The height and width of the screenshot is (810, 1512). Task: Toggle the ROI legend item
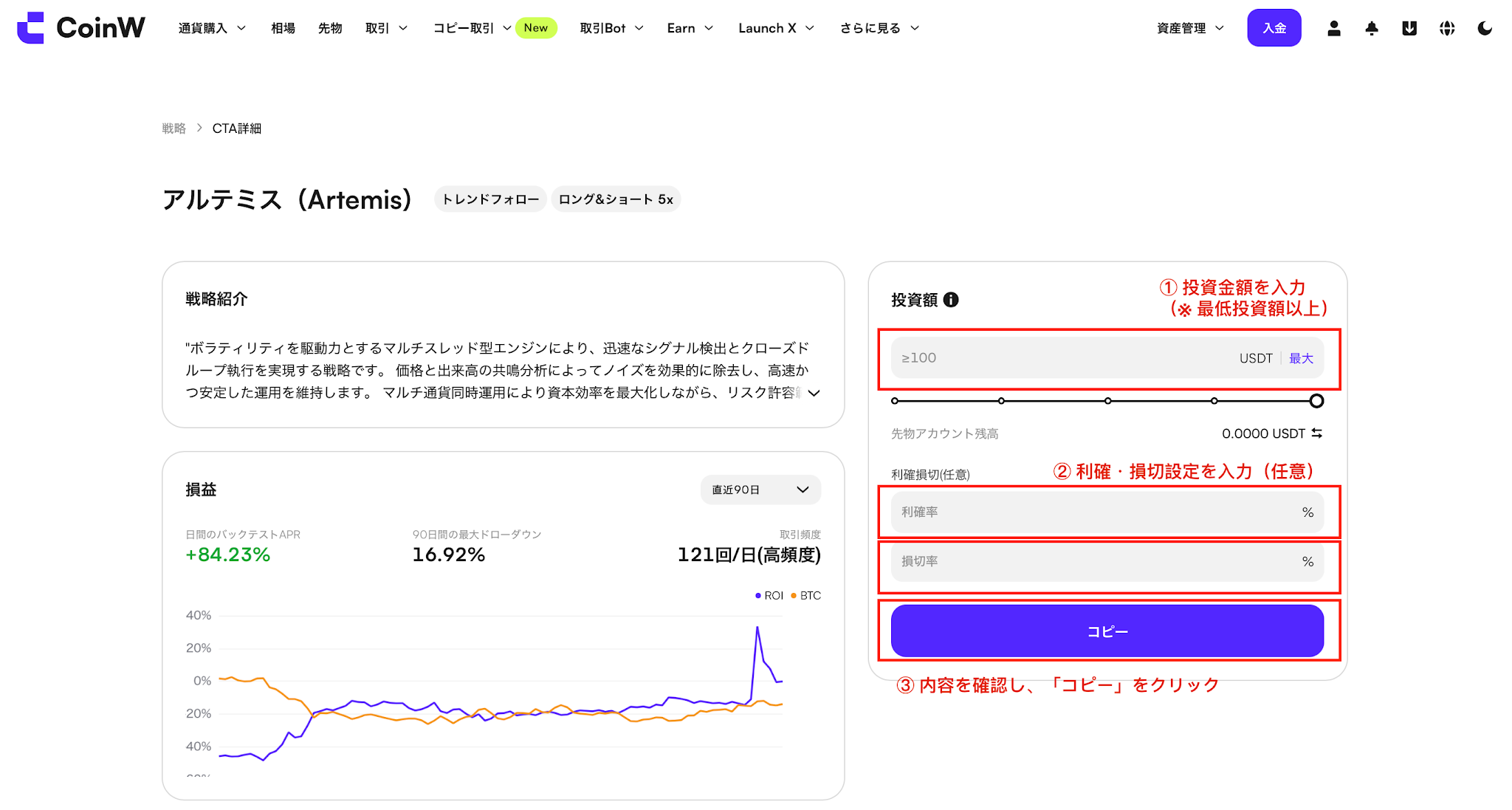(x=769, y=596)
